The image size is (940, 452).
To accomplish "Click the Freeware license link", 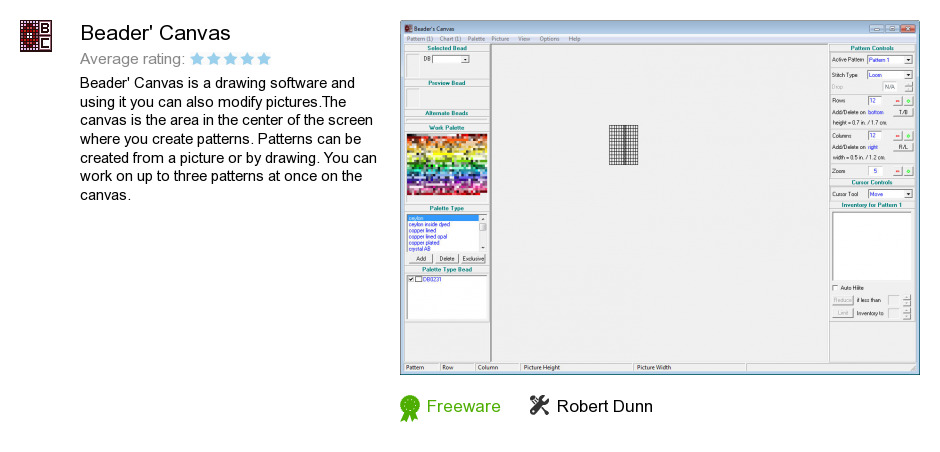I will [x=463, y=406].
